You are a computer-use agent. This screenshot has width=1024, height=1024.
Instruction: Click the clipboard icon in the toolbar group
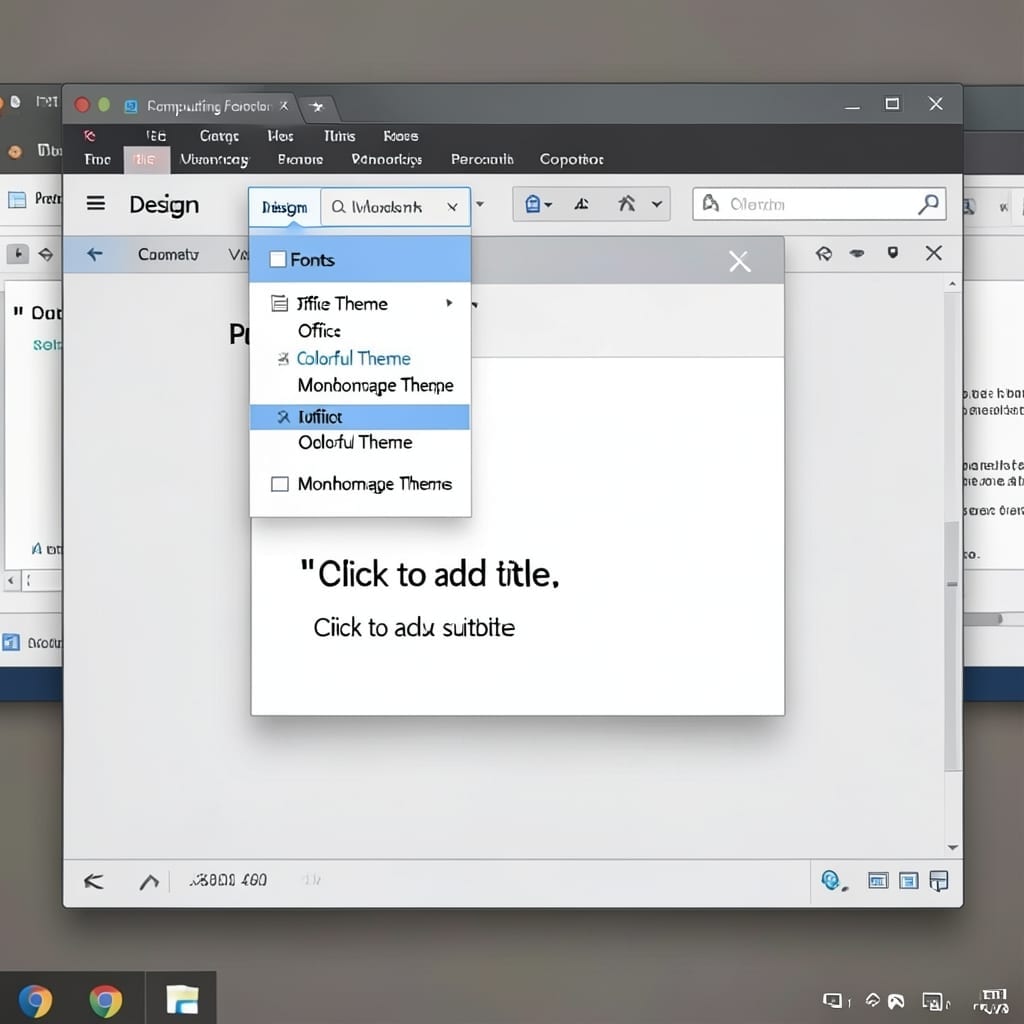532,204
